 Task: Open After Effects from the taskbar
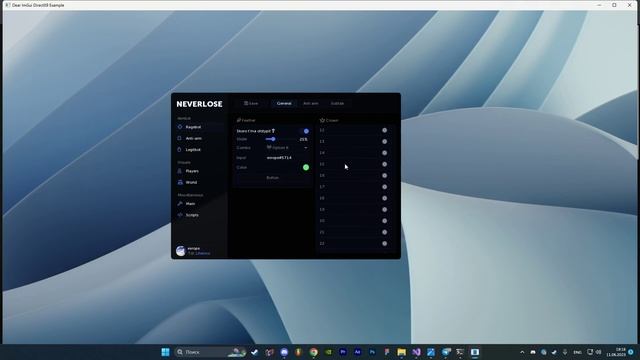pyautogui.click(x=358, y=352)
